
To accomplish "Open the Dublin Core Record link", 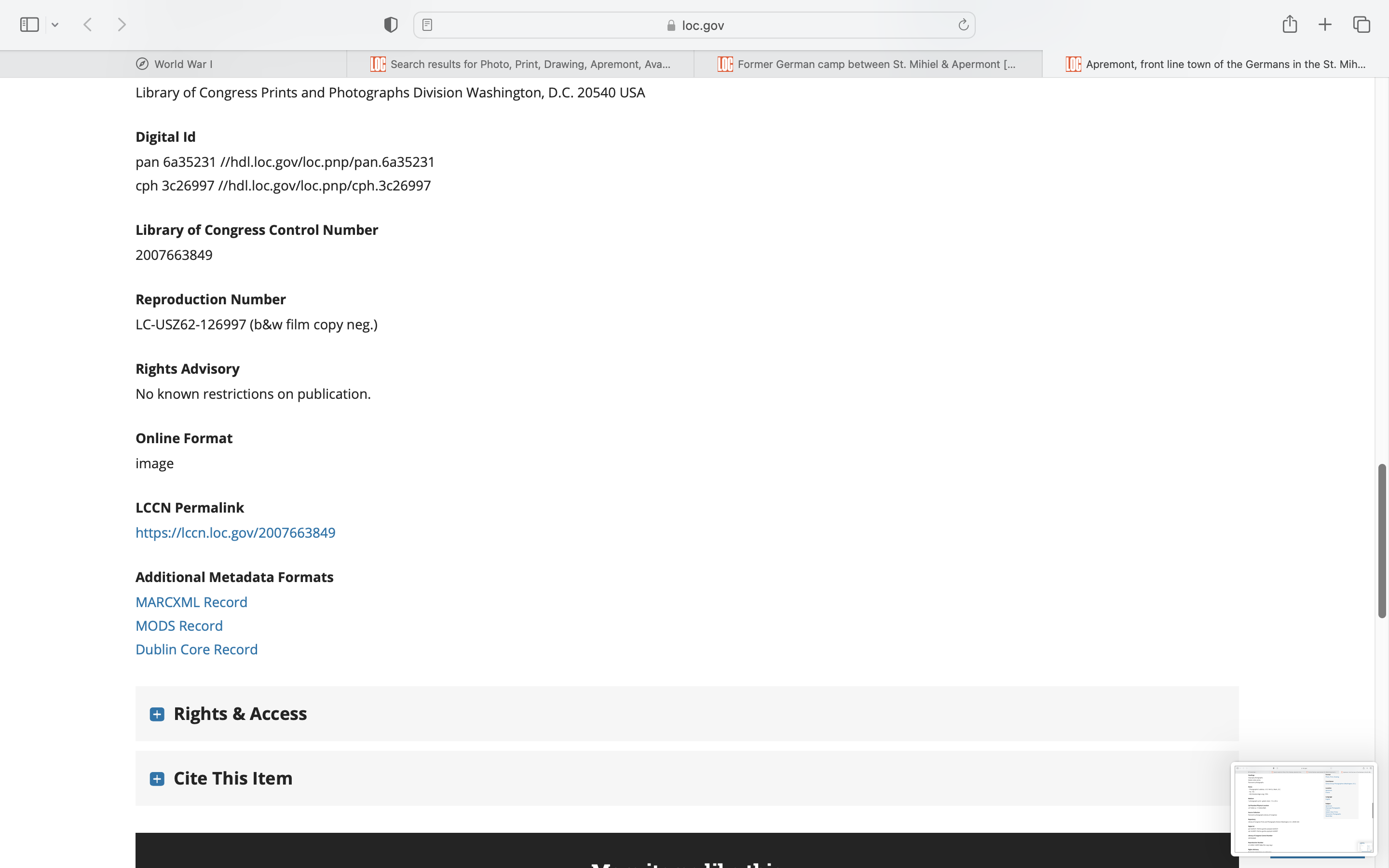I will pyautogui.click(x=196, y=649).
